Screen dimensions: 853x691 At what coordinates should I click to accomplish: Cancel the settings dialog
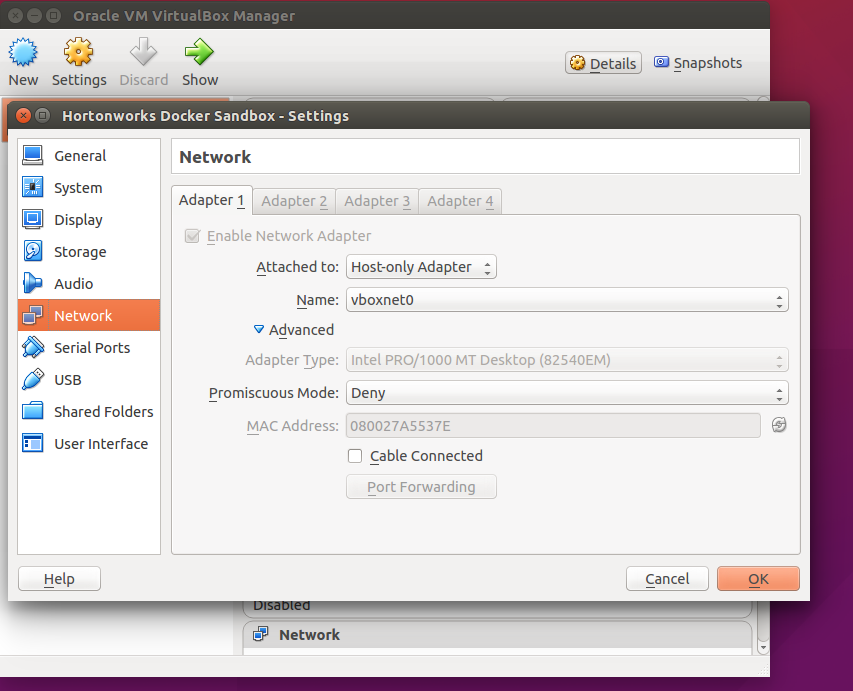[x=667, y=578]
